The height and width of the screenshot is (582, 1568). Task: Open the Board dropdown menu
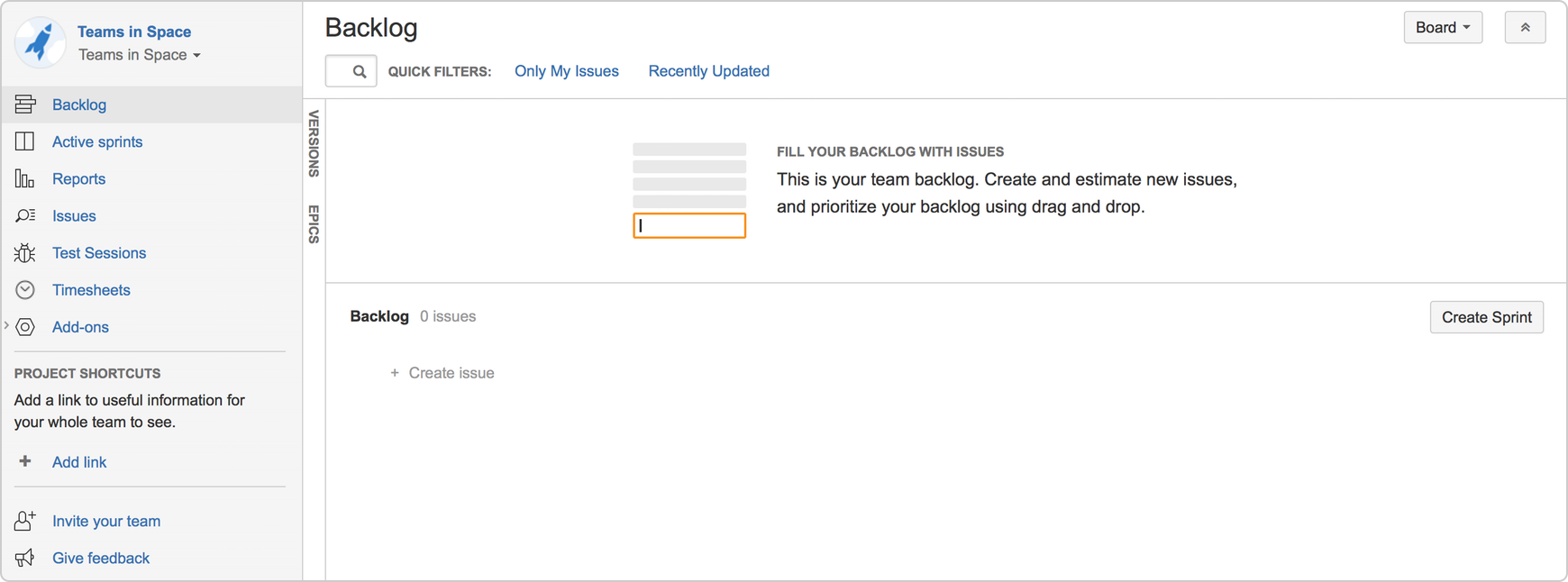pos(1443,27)
